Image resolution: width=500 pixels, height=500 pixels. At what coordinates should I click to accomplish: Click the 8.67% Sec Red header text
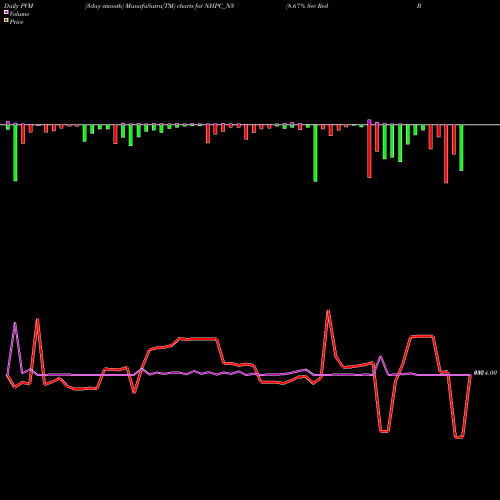[x=307, y=6]
